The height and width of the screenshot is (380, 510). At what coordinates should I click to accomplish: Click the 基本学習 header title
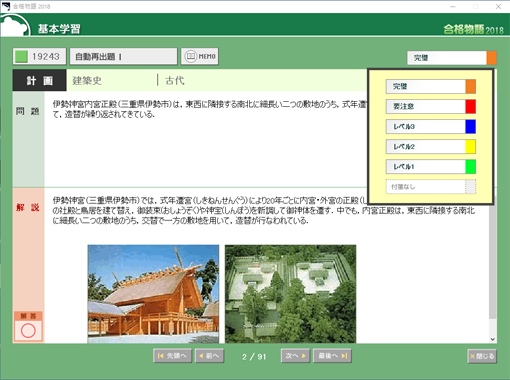point(59,29)
